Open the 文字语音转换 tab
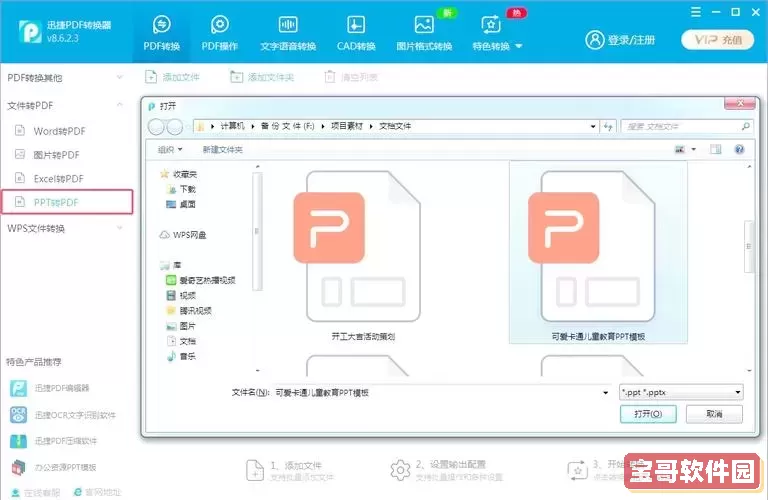Image resolution: width=768 pixels, height=500 pixels. coord(288,33)
